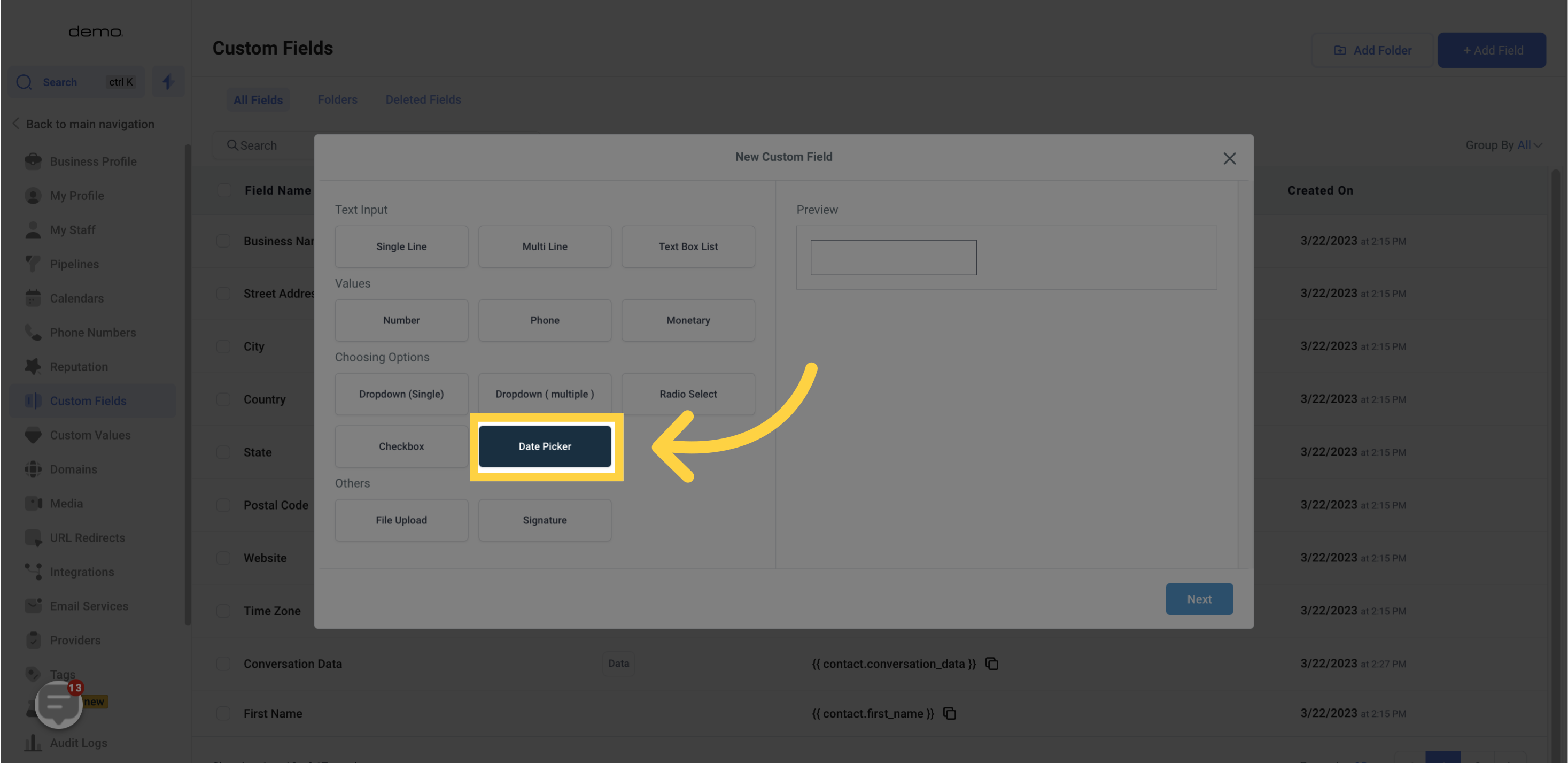Open the chat widget bubble
1568x763 pixels.
click(58, 705)
